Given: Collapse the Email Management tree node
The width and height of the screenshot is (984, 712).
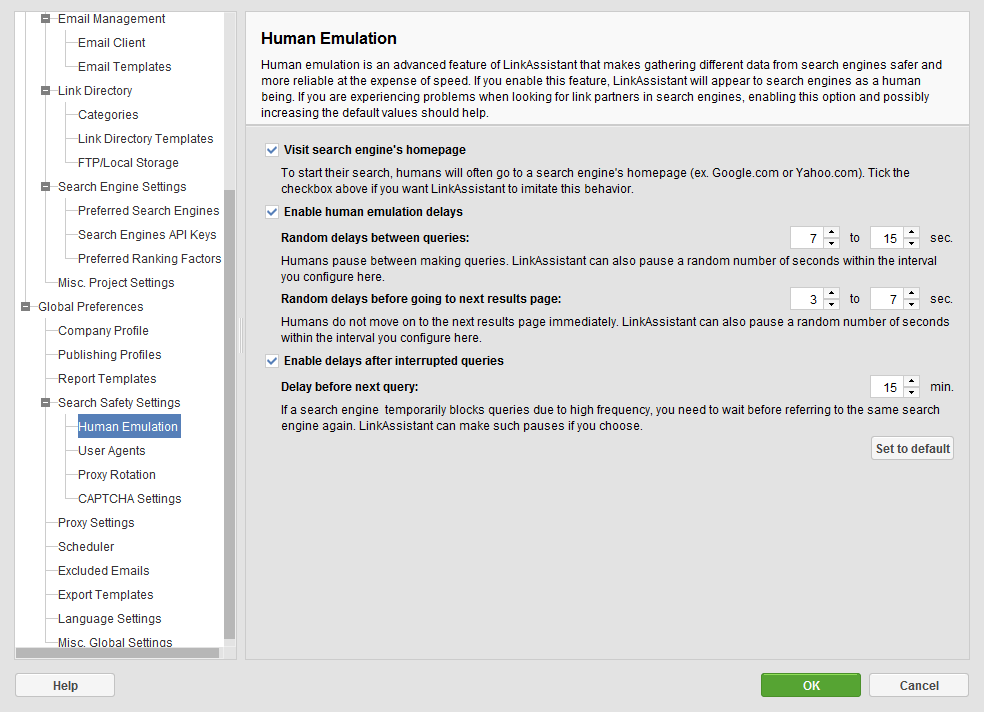Looking at the screenshot, I should [45, 19].
